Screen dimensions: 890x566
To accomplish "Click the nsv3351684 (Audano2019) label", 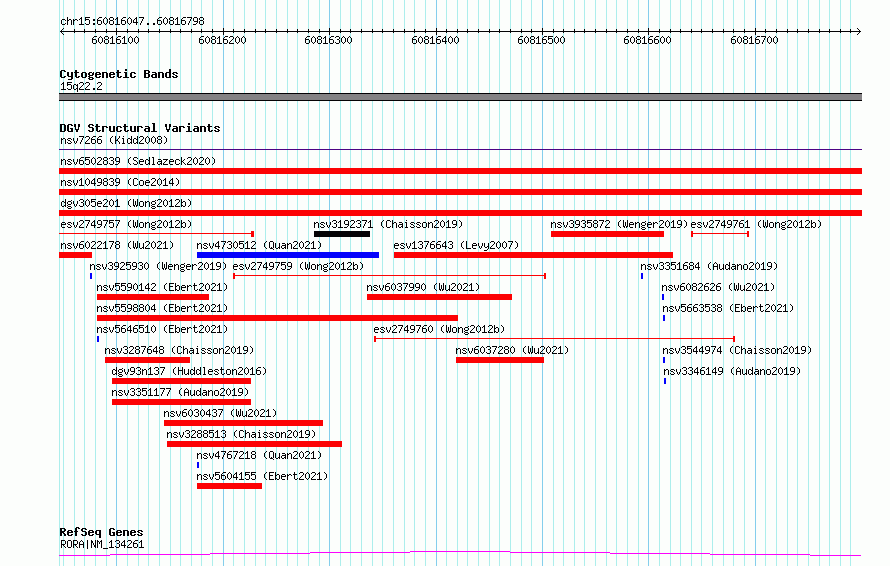I will tap(709, 266).
